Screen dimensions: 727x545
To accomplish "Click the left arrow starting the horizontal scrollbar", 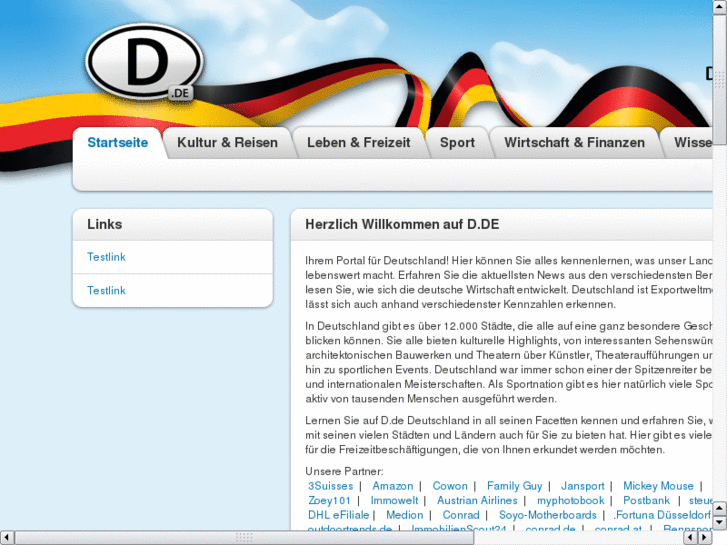I will pyautogui.click(x=7, y=538).
